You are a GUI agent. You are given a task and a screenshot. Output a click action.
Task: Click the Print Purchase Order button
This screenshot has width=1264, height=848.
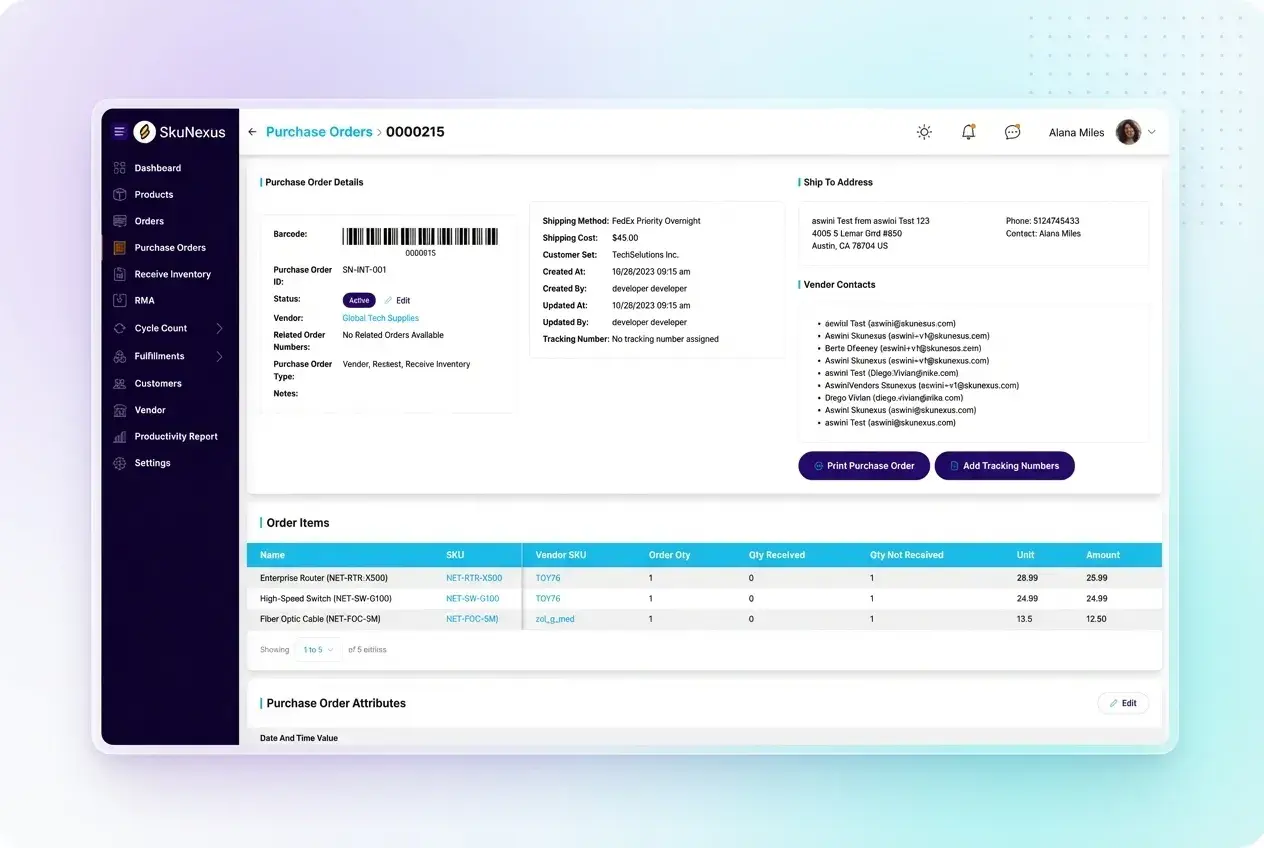coord(863,465)
